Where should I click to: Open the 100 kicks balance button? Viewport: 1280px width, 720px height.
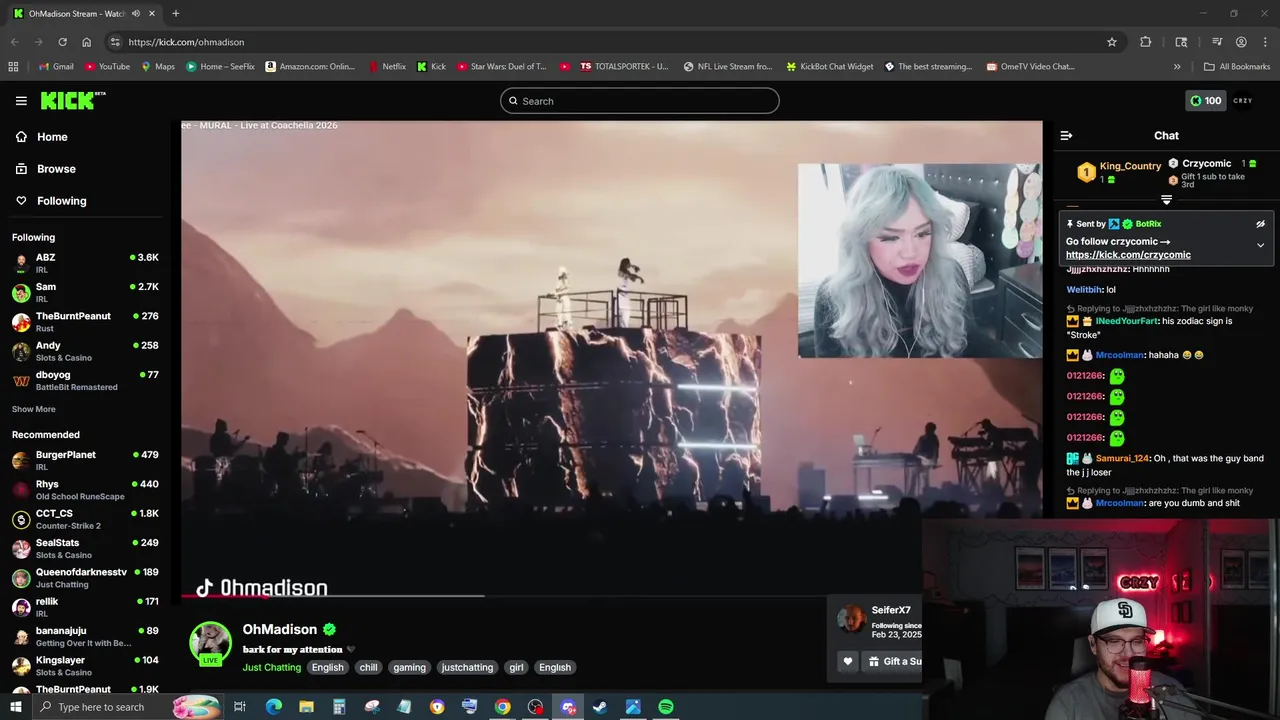click(x=1204, y=101)
